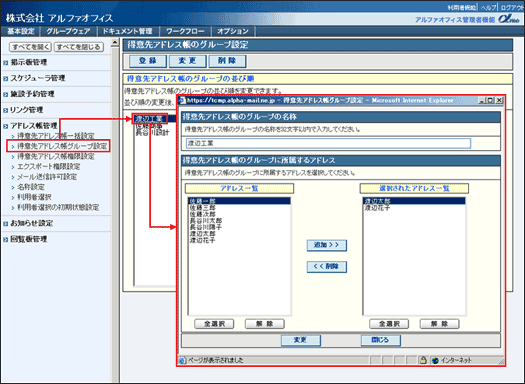Click the padlock icon in popup status bar
This screenshot has height=384, width=525.
[x=423, y=360]
